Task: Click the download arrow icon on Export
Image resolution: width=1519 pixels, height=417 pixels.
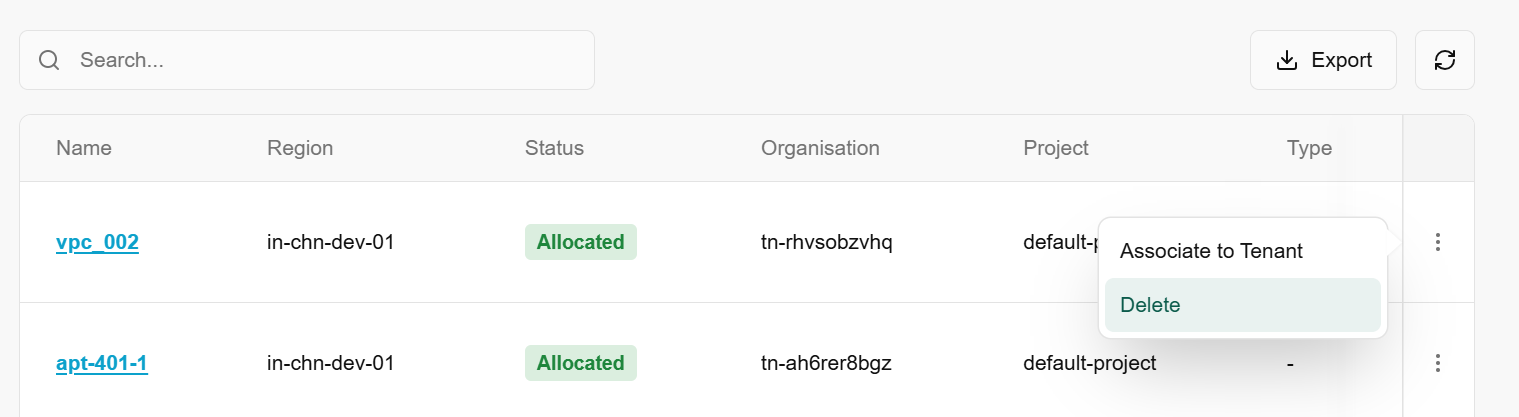Action: click(x=1287, y=60)
